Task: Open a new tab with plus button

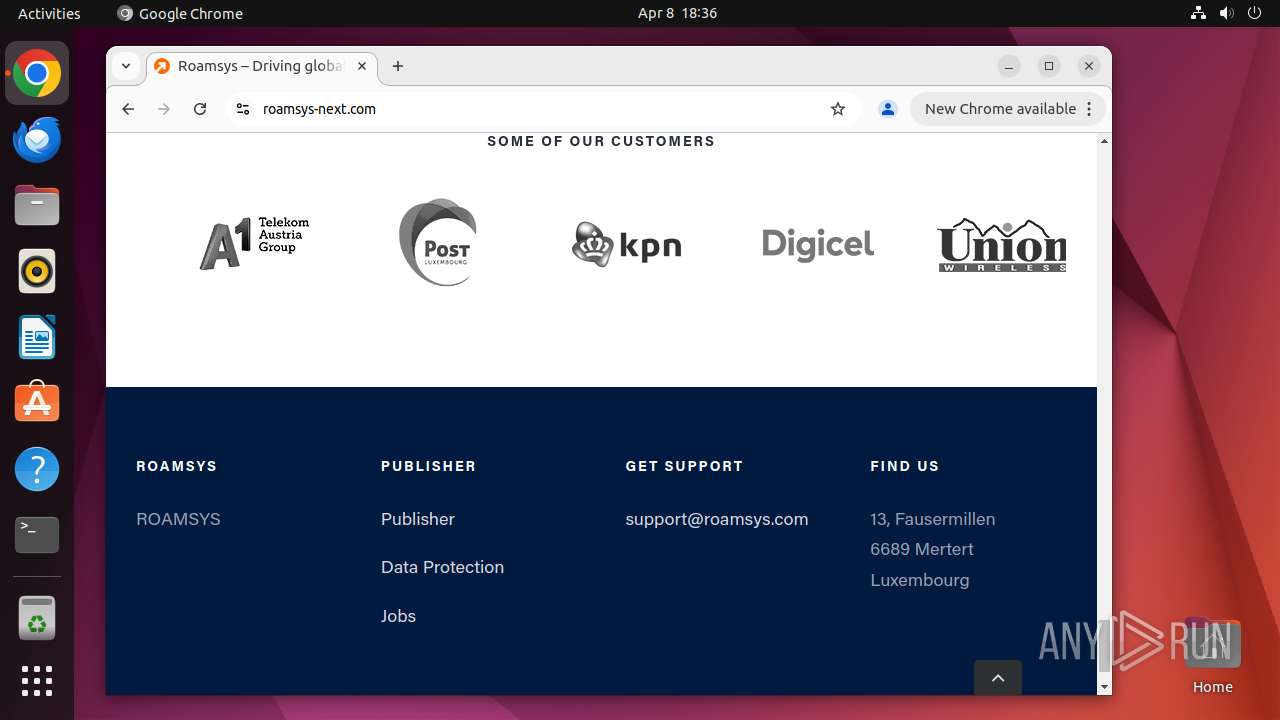Action: [398, 66]
